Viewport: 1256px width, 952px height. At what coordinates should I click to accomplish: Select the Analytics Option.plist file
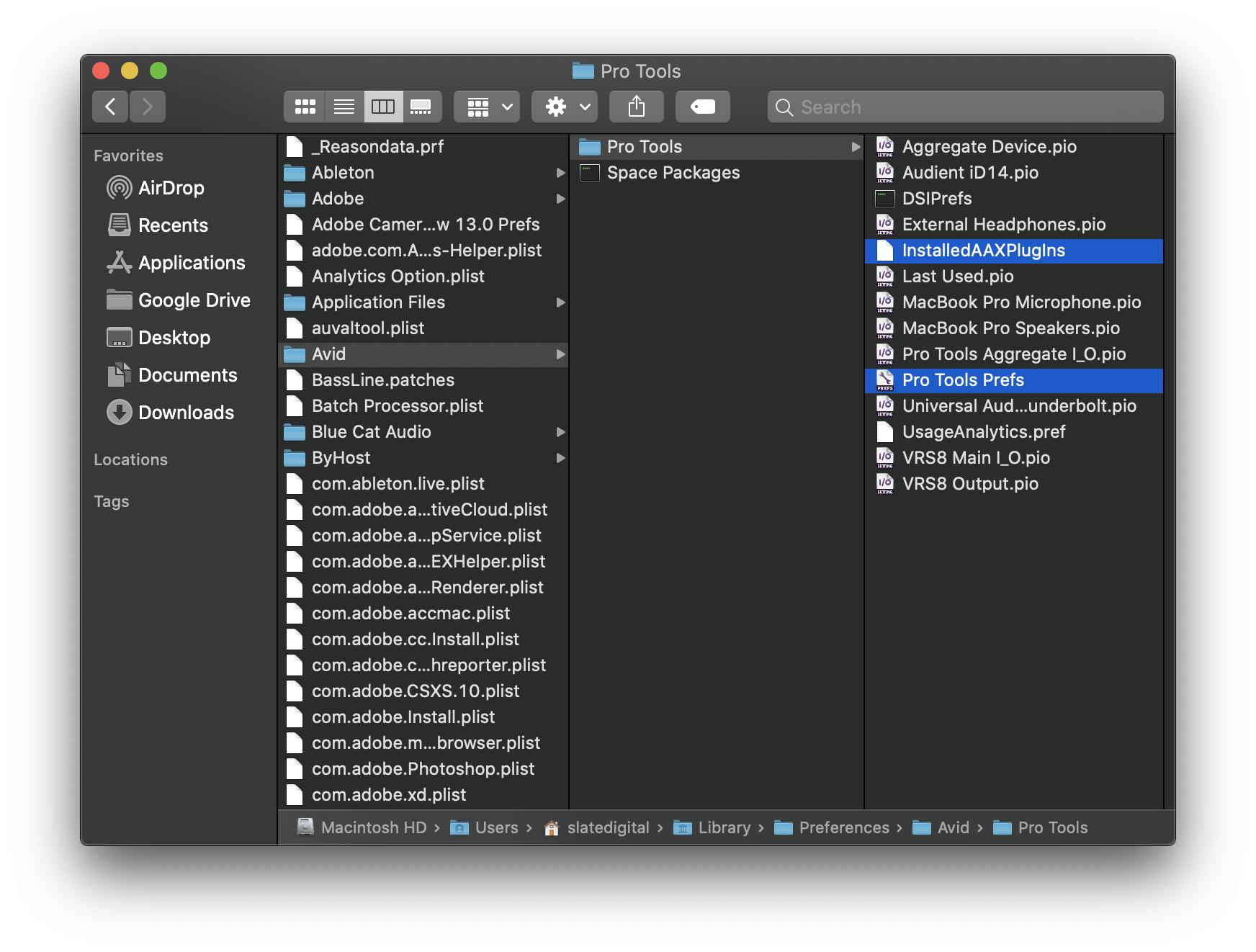coord(423,277)
